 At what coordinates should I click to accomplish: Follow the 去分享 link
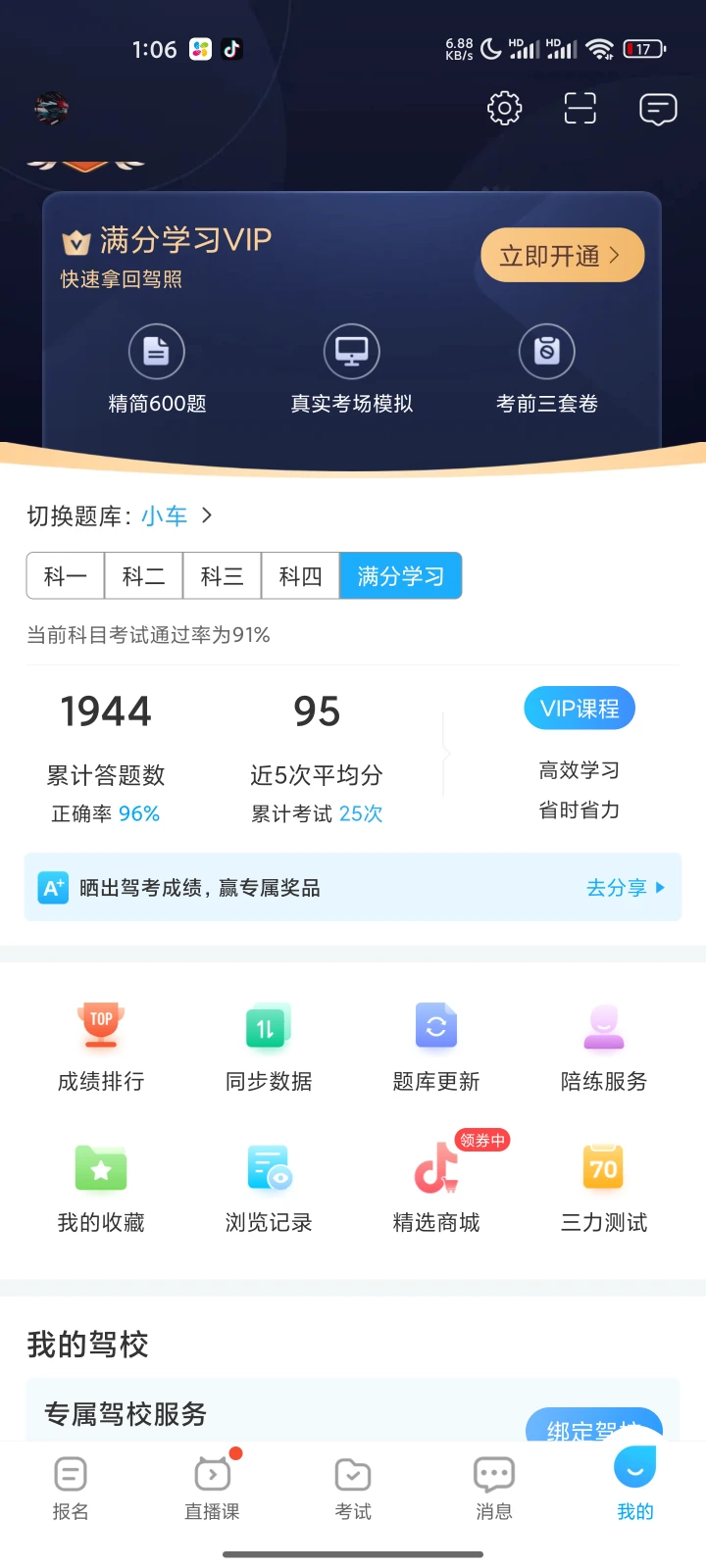tap(626, 888)
